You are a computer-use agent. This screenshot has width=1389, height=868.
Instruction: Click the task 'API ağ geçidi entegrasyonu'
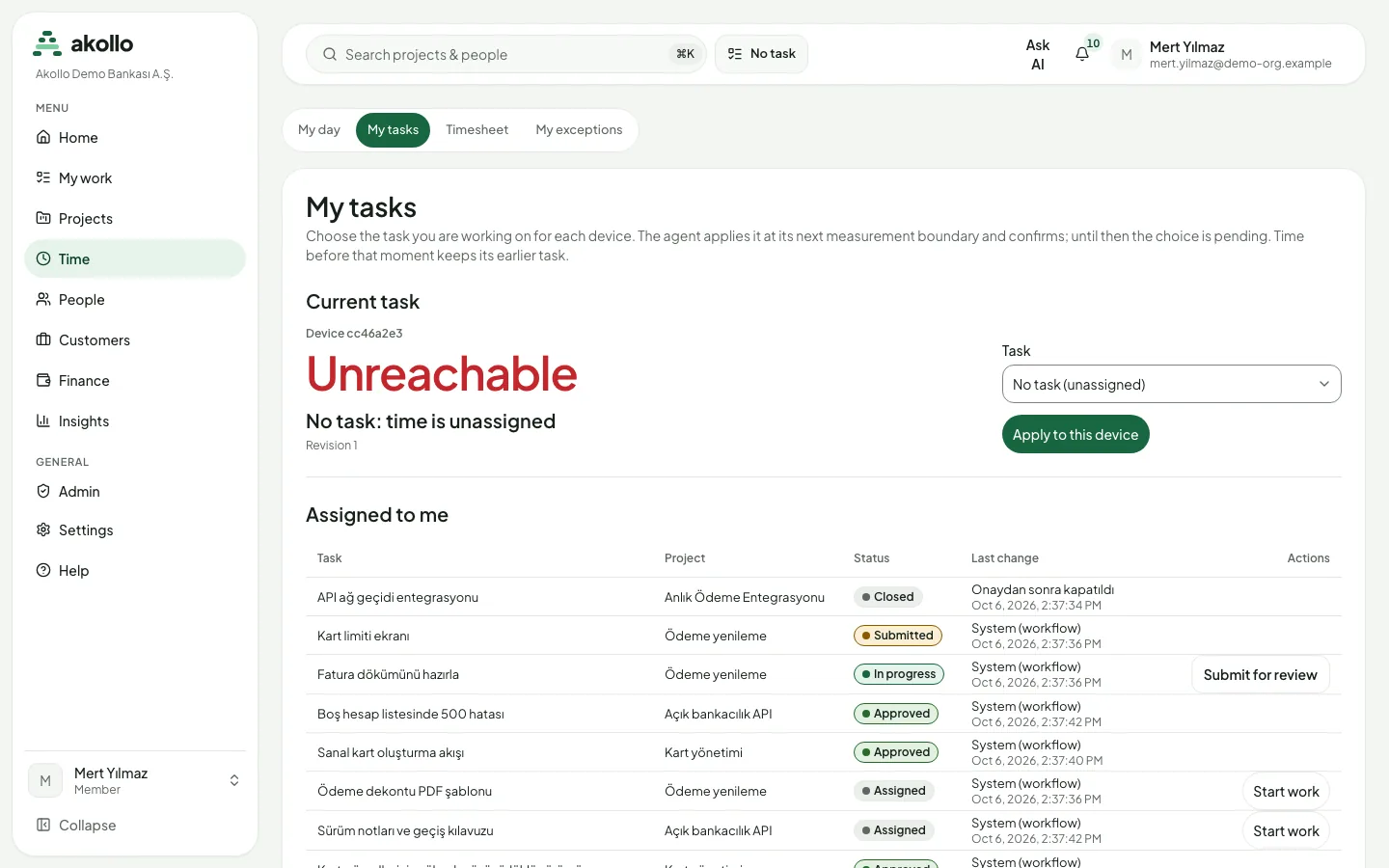click(x=397, y=598)
